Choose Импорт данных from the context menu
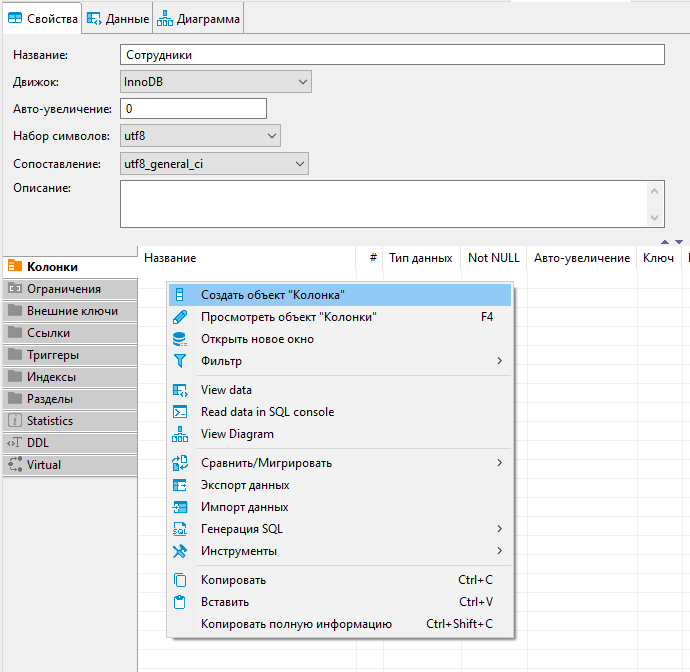This screenshot has height=672, width=690. 244,507
